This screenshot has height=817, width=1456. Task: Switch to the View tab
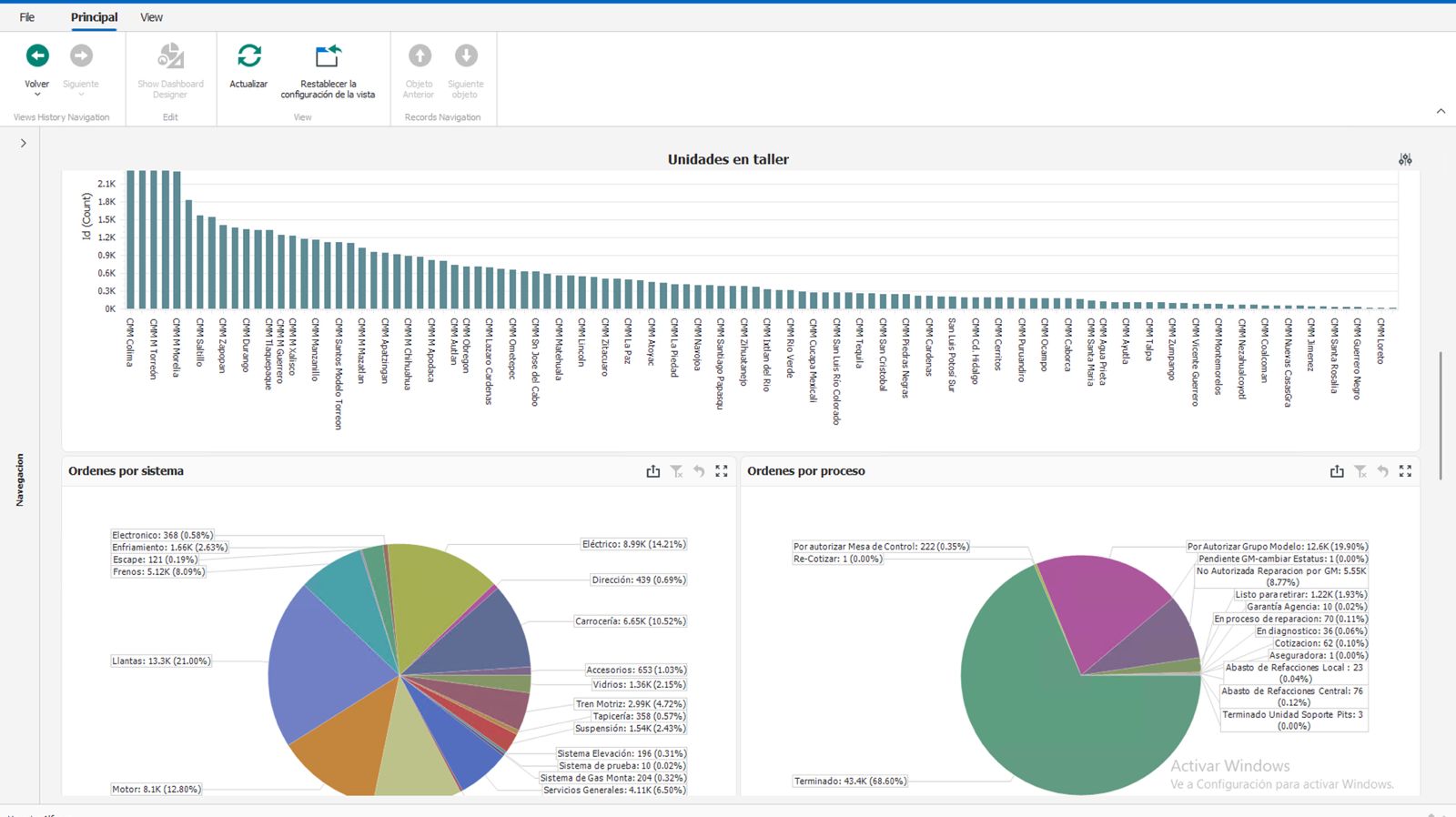tap(151, 17)
